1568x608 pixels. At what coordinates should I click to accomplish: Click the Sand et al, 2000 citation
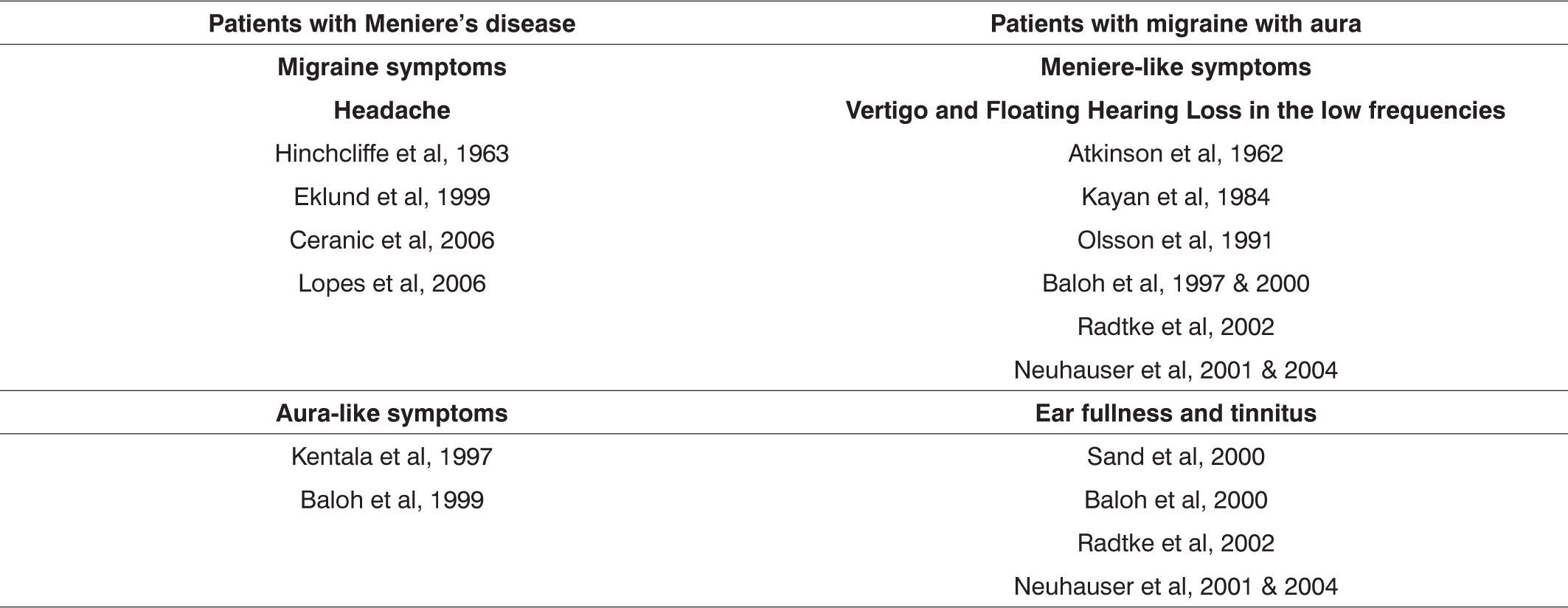(x=1175, y=457)
